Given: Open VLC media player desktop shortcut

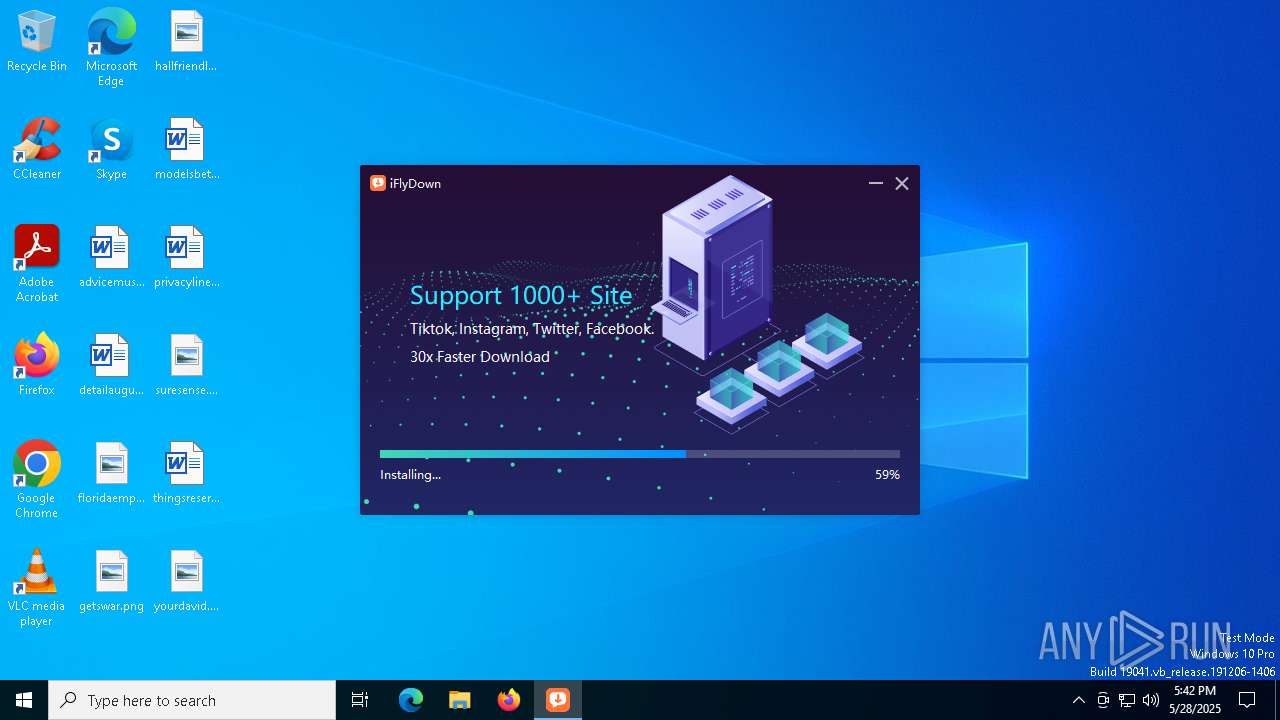Looking at the screenshot, I should (x=37, y=588).
